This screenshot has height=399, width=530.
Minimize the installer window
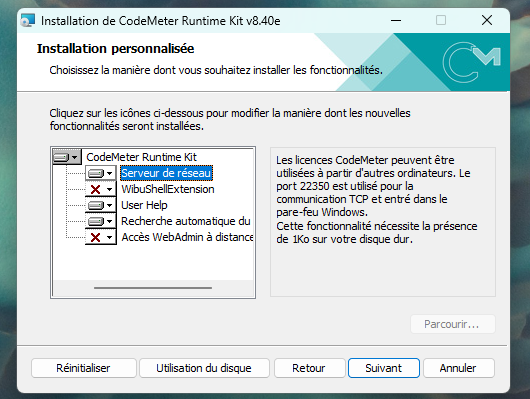[396, 21]
